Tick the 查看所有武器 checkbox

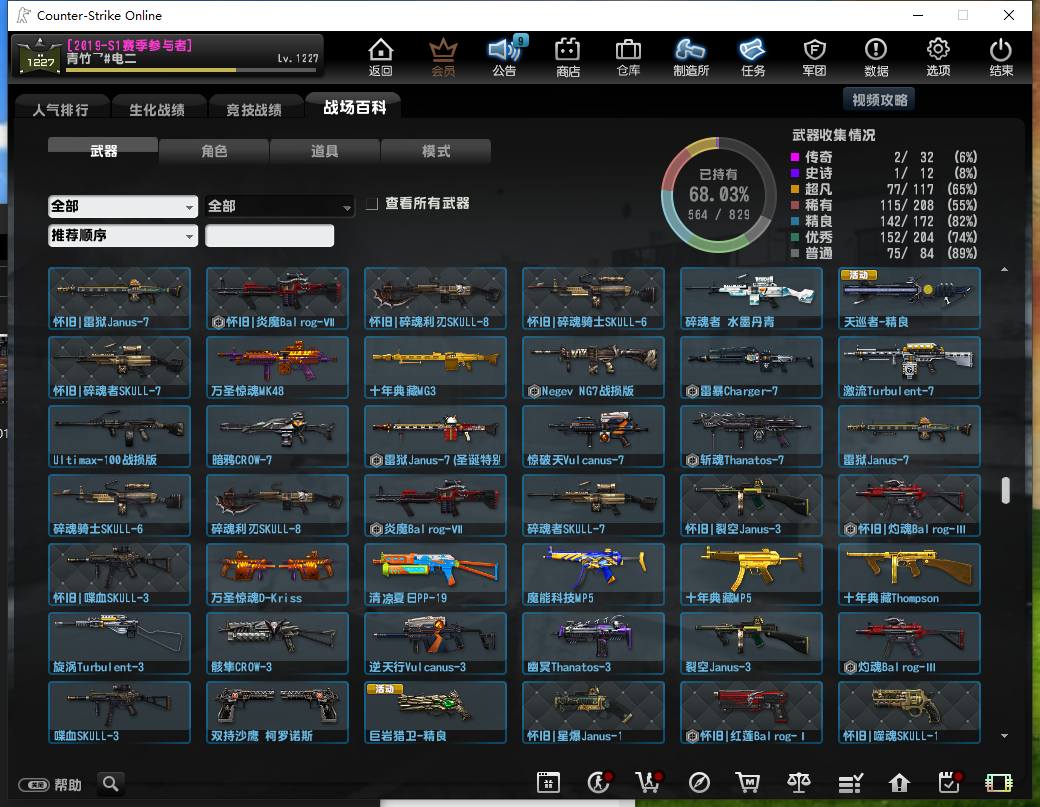tap(372, 204)
